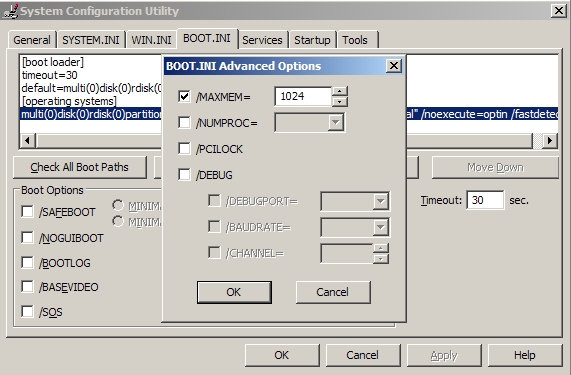Click the Apply button
Image resolution: width=571 pixels, height=375 pixels.
pos(444,355)
